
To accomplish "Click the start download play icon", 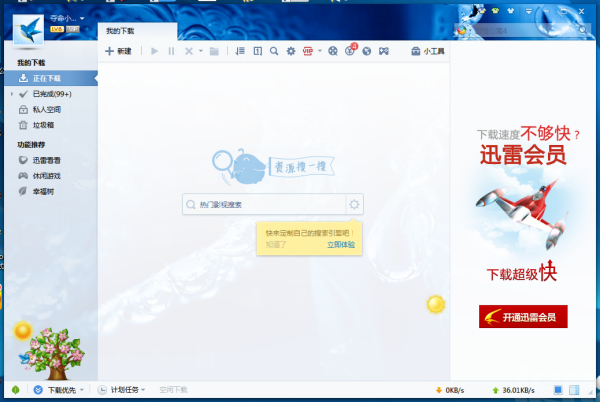I will coord(154,51).
